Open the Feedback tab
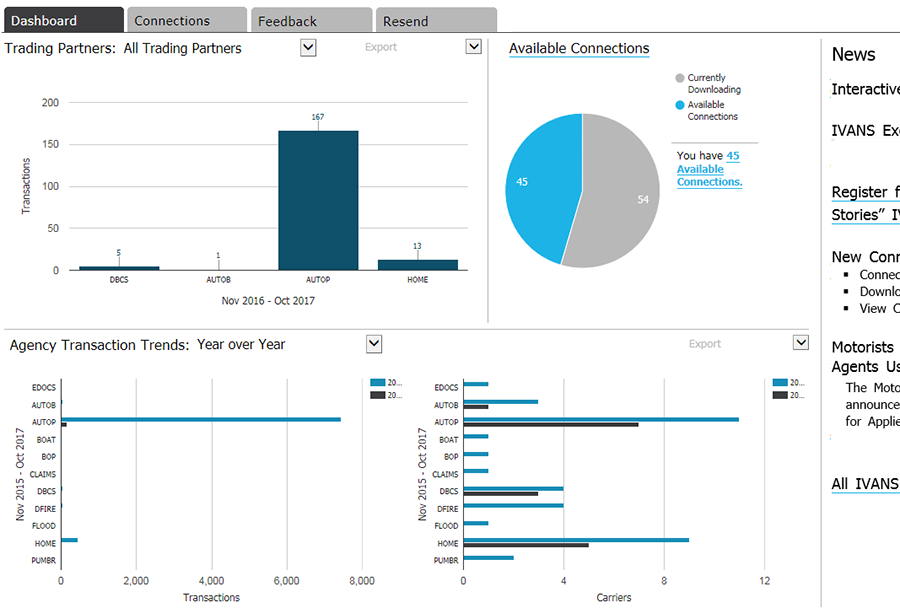This screenshot has height=608, width=900. (309, 21)
